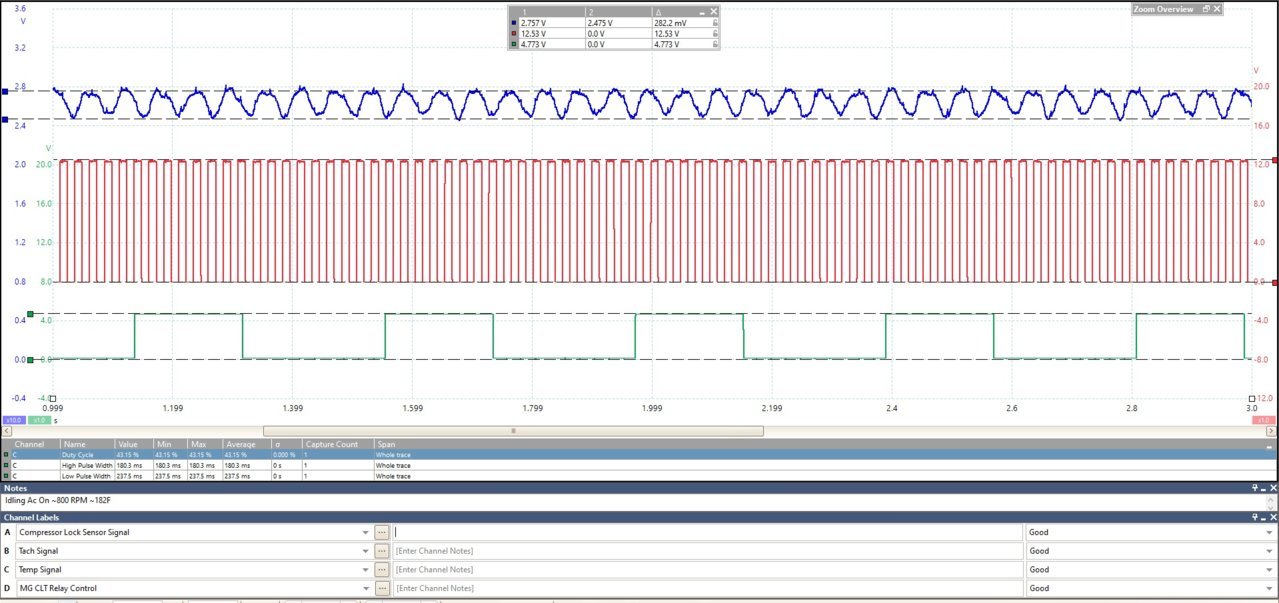Viewport: 1279px width, 603px height.
Task: Click the horizontal scrollbar right arrow
Action: point(1273,431)
